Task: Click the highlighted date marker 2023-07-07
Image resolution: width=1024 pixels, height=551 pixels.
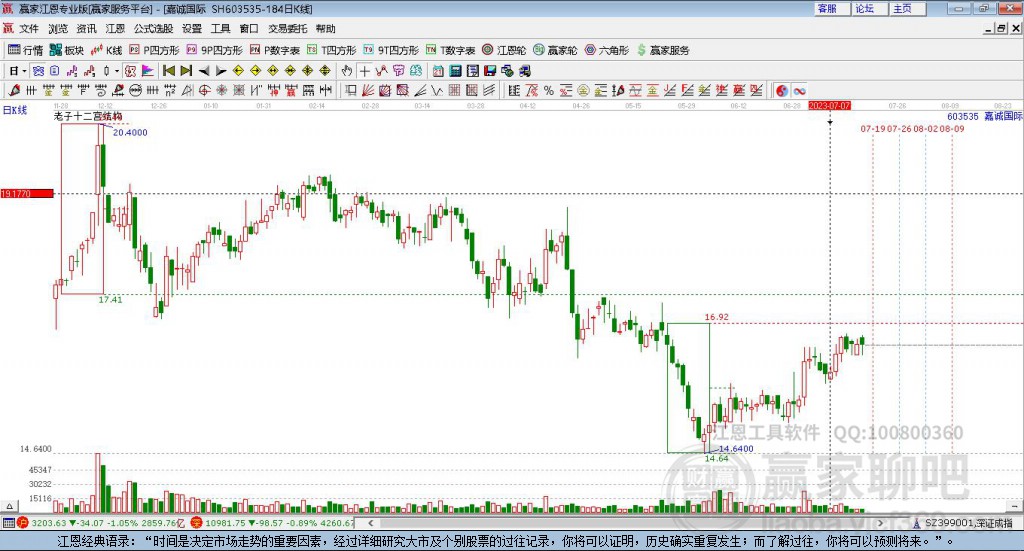Action: tap(829, 105)
